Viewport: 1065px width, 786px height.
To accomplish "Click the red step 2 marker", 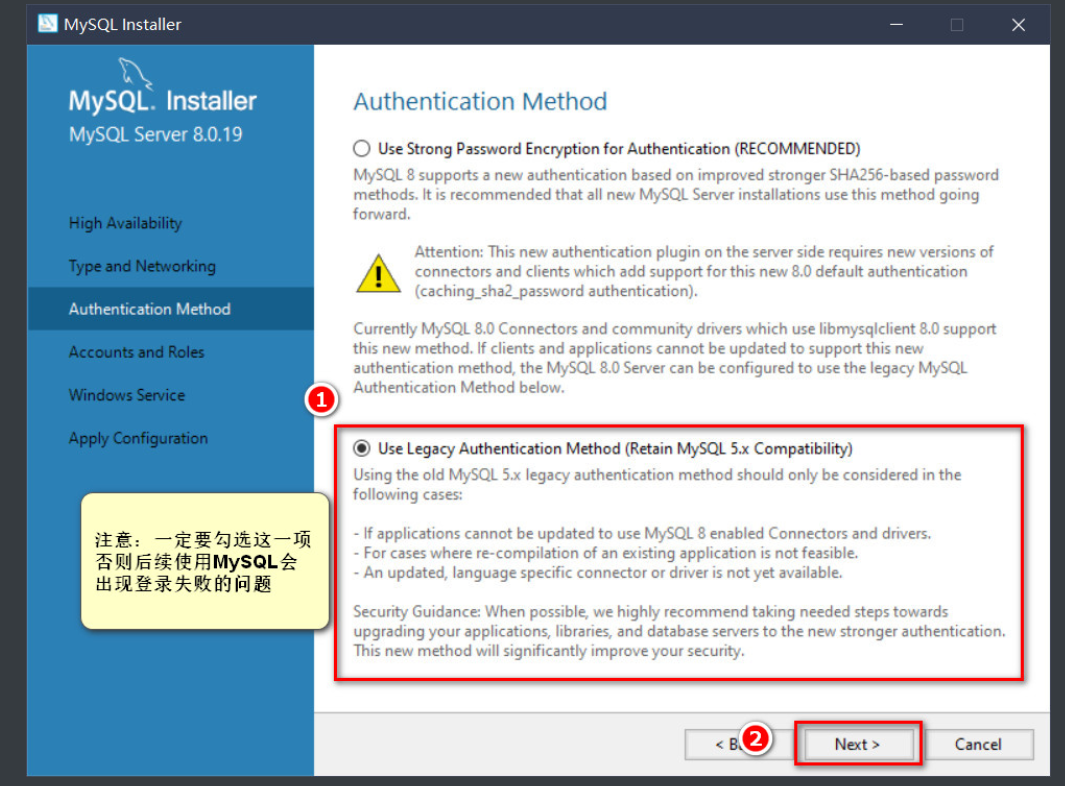I will click(x=755, y=738).
